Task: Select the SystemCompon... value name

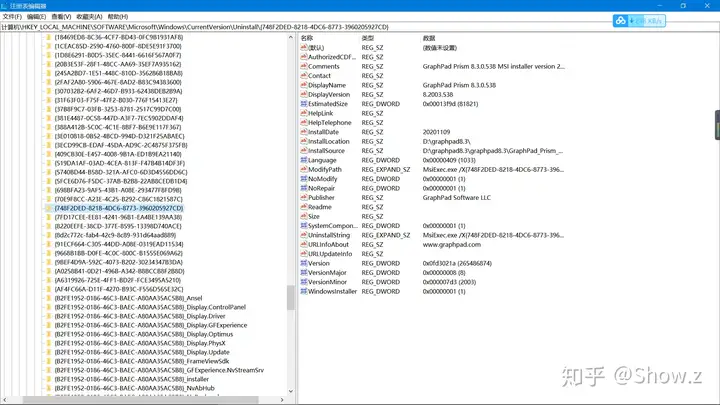Action: coord(332,226)
